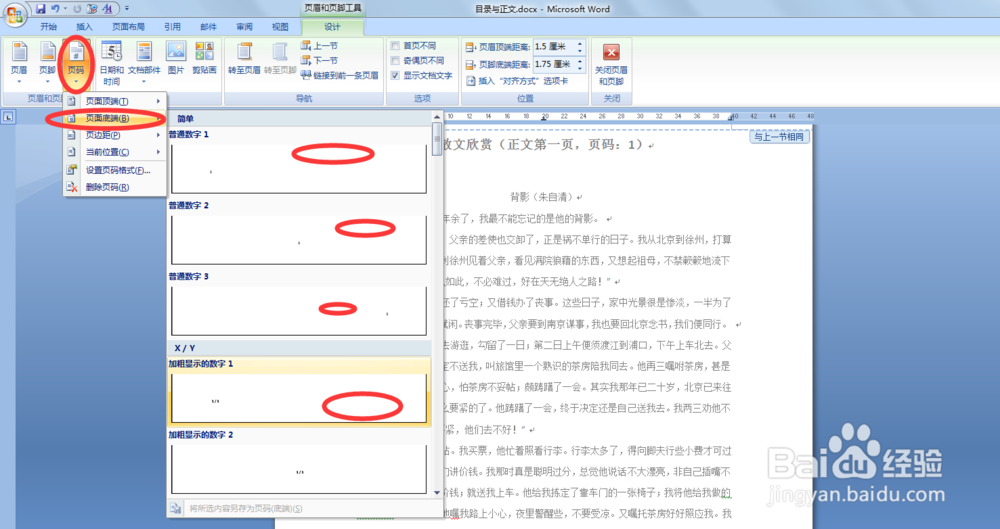Choose 删除页码(R) menu entry
1000x529 pixels.
[115, 188]
